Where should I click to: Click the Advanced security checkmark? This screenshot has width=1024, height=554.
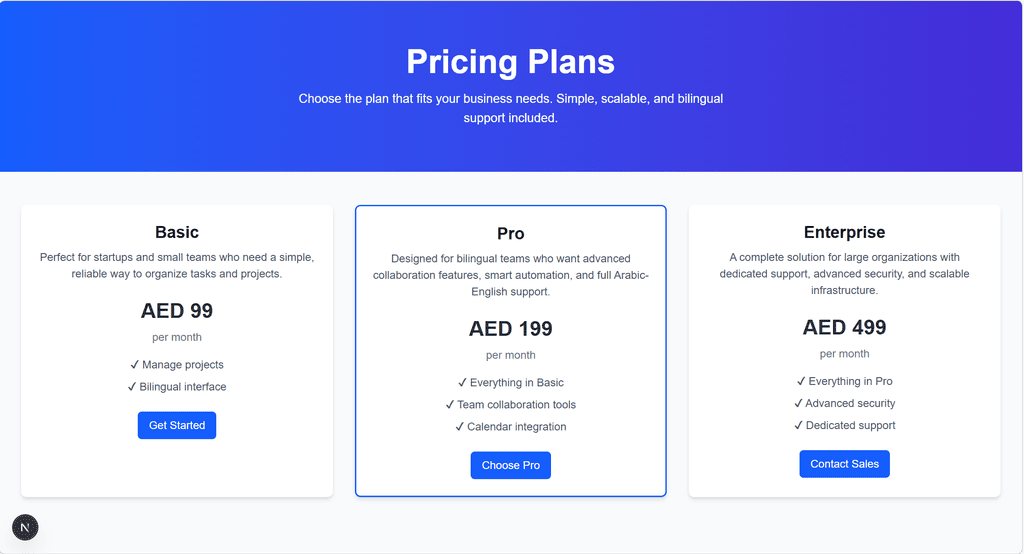click(798, 403)
